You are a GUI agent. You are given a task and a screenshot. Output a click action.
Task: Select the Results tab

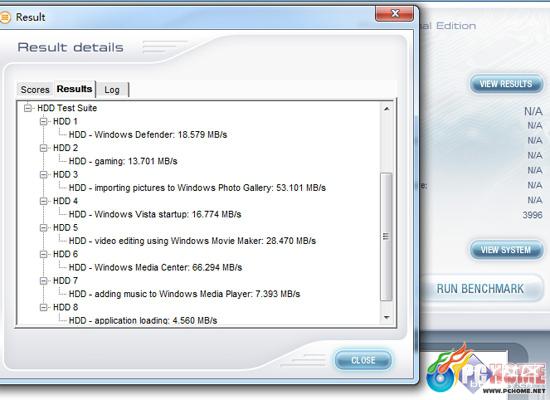pyautogui.click(x=74, y=89)
